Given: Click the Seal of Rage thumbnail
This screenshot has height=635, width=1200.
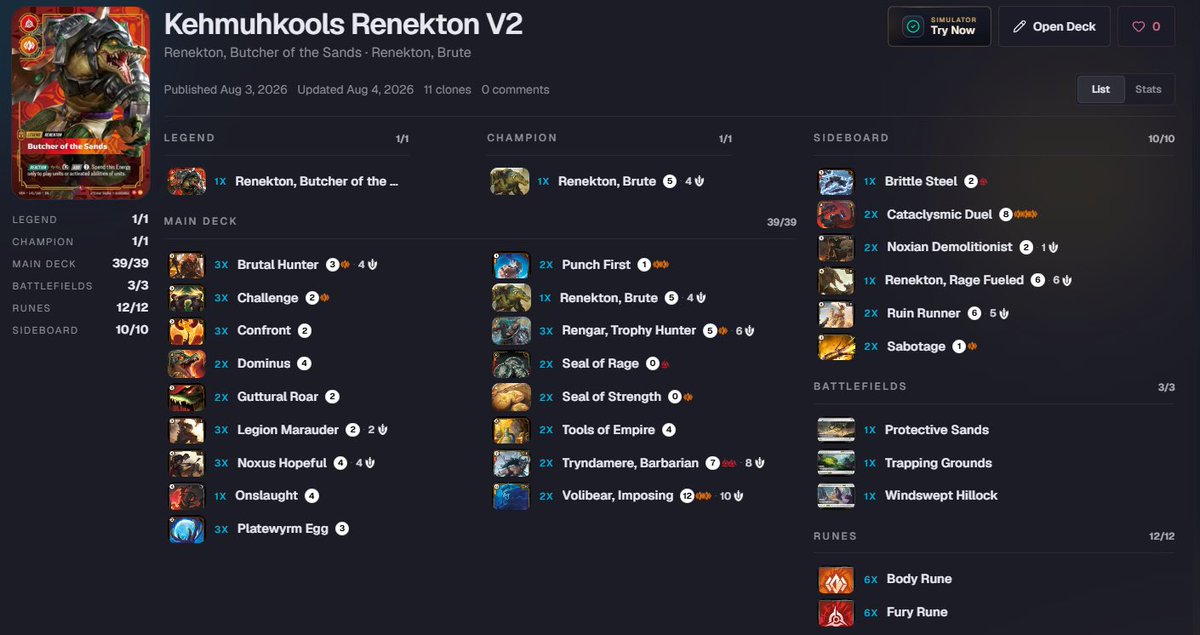Looking at the screenshot, I should (511, 364).
